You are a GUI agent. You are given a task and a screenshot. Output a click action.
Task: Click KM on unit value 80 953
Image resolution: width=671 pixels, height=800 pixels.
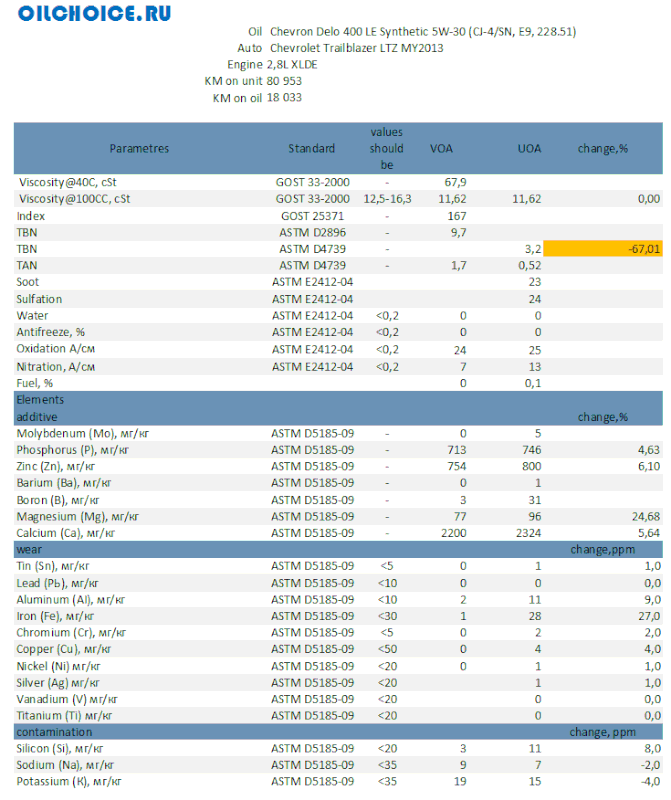(x=284, y=81)
